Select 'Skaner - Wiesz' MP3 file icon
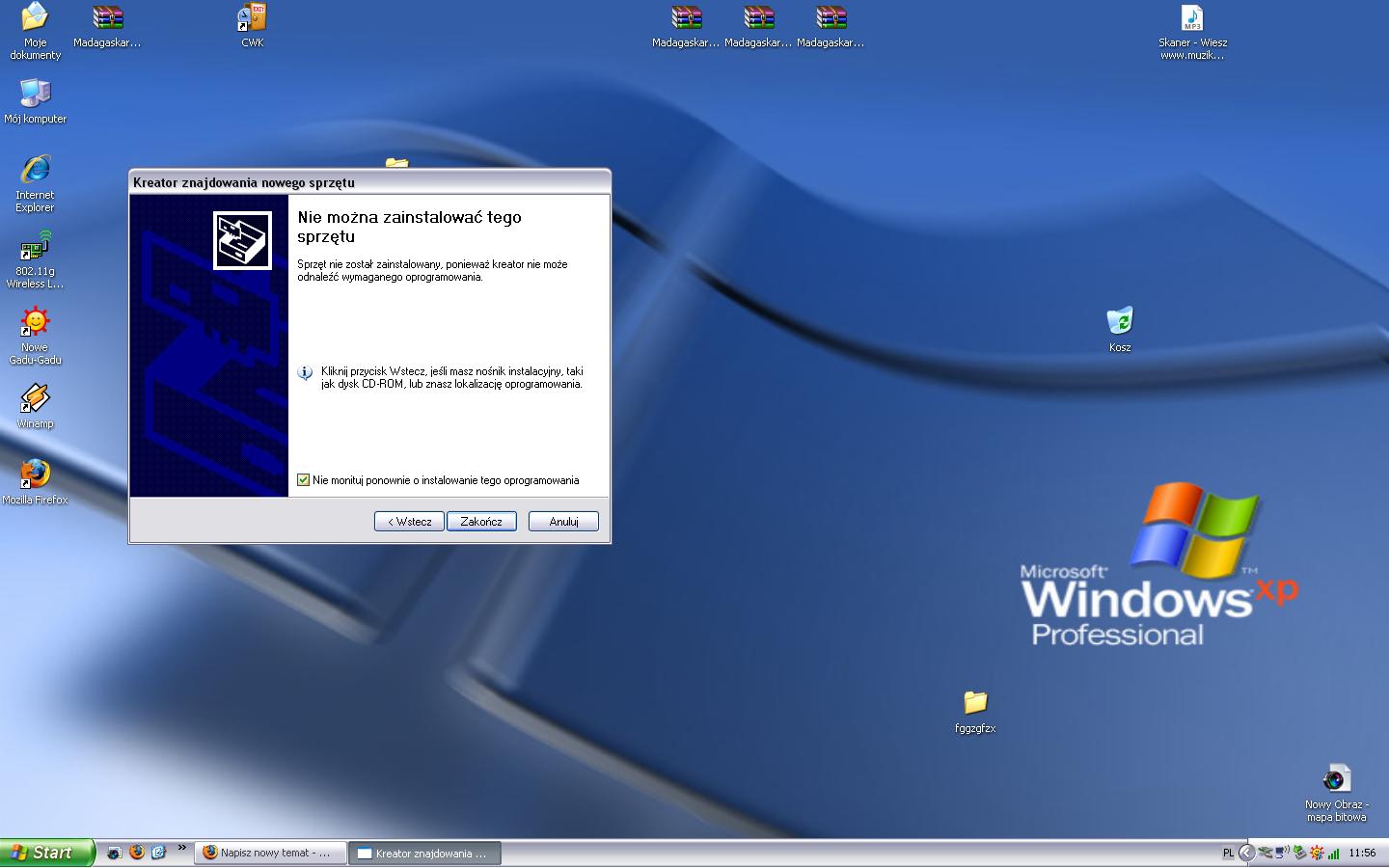Screen dimensions: 1389x868 pos(1193,31)
